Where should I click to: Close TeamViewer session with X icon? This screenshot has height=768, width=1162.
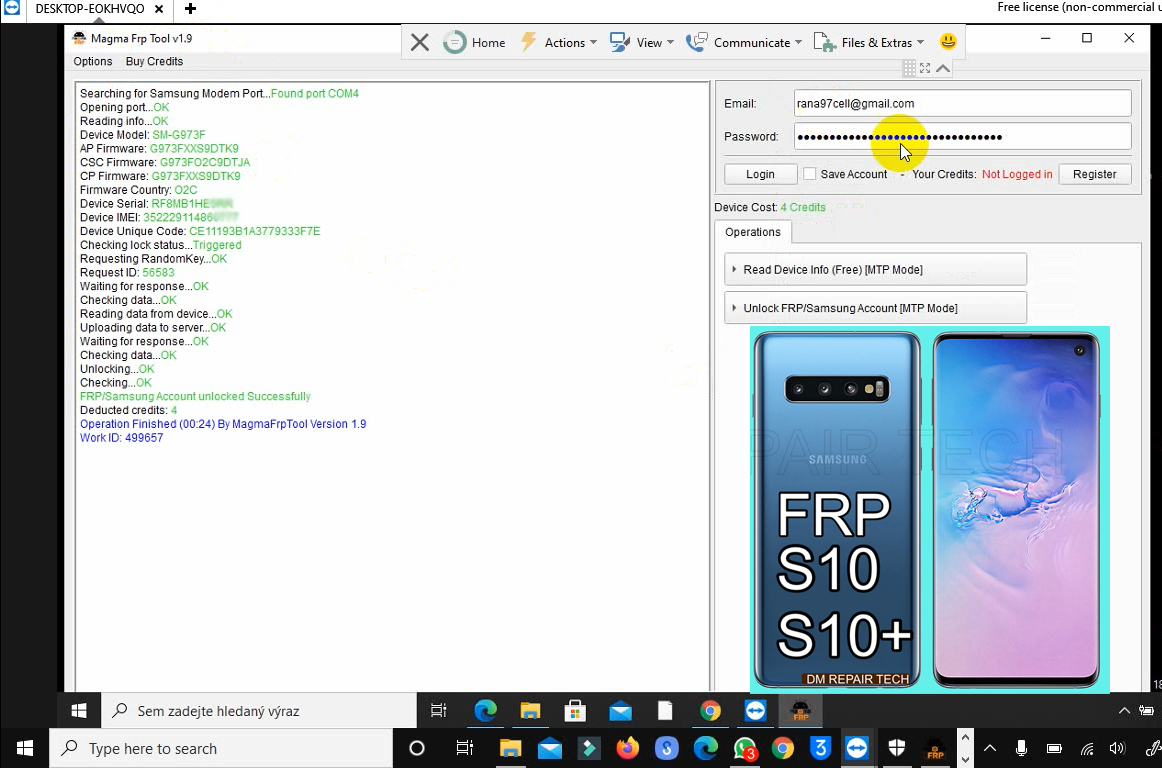coord(419,42)
